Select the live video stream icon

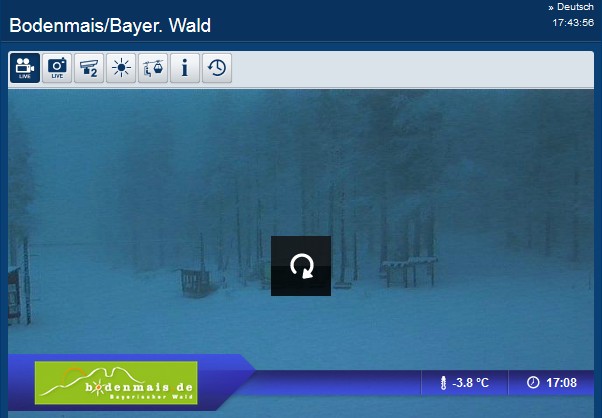pyautogui.click(x=25, y=68)
